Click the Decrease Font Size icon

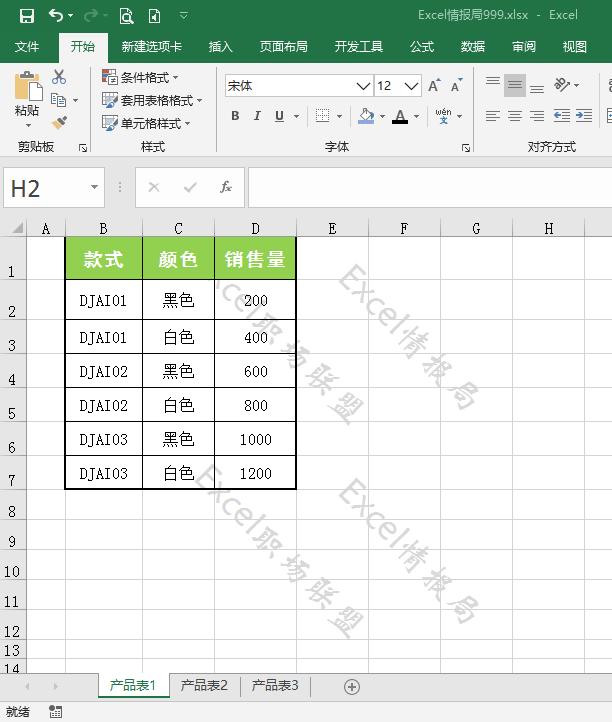tap(456, 86)
